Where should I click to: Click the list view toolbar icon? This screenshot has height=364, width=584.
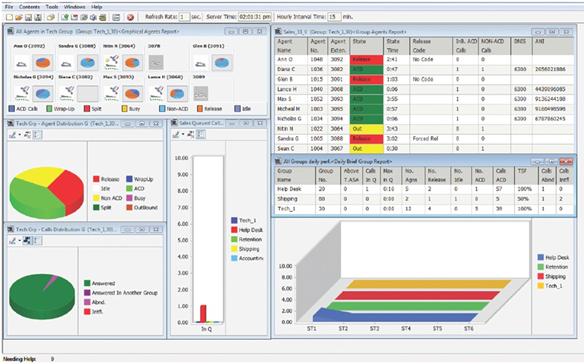116,17
